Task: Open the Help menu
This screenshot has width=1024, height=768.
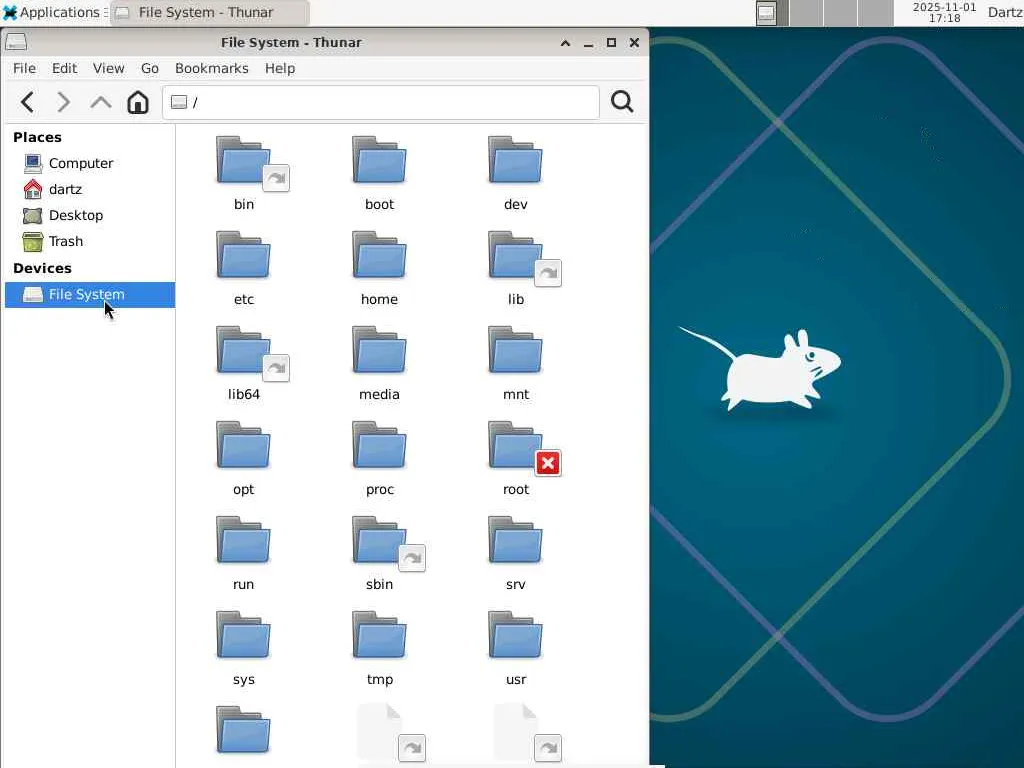Action: tap(280, 69)
